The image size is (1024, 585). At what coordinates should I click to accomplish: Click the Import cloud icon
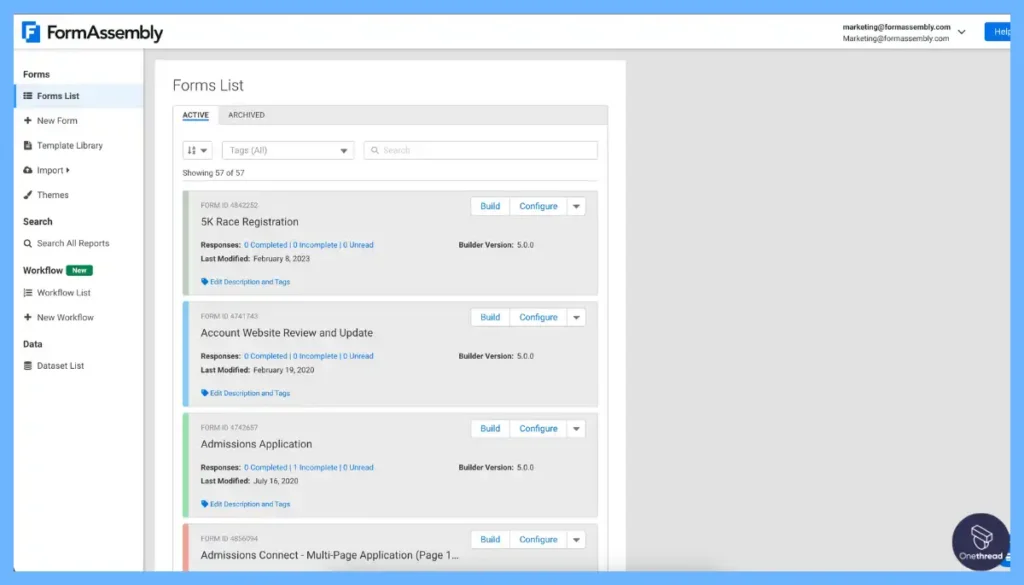tap(27, 170)
